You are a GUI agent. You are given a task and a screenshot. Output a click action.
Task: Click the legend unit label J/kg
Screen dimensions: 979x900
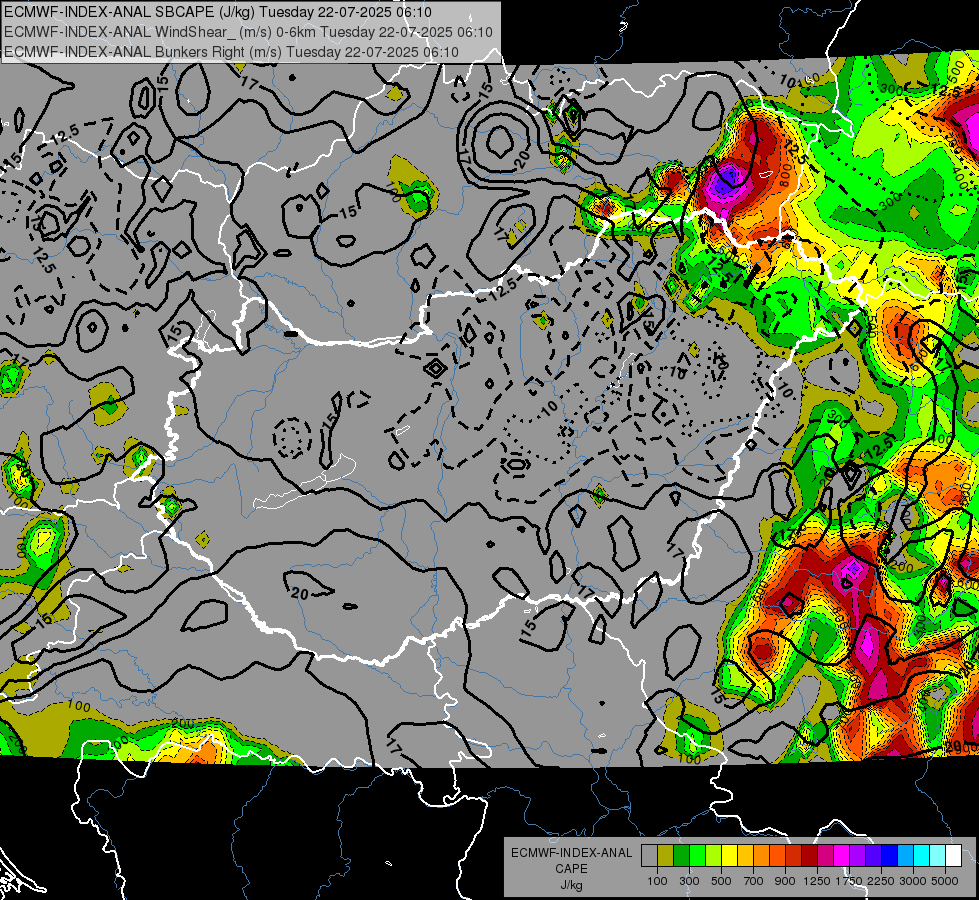coord(571,885)
